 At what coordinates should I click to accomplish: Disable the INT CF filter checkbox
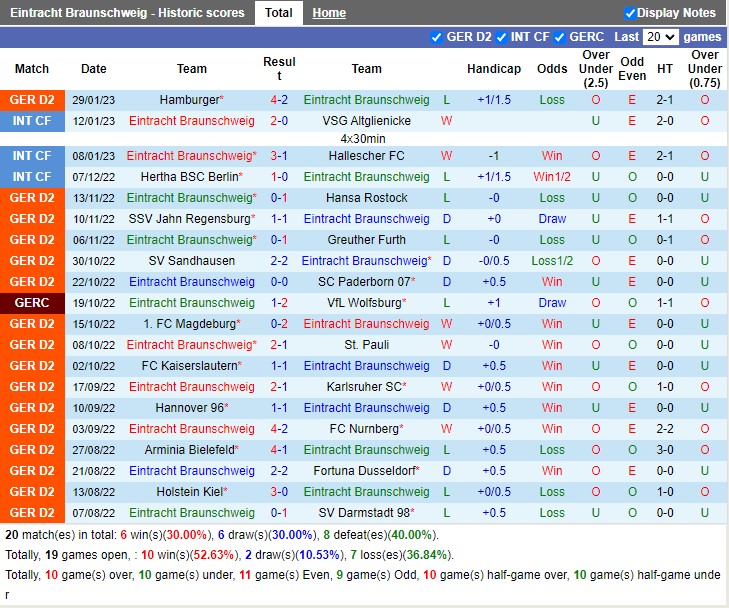point(501,37)
